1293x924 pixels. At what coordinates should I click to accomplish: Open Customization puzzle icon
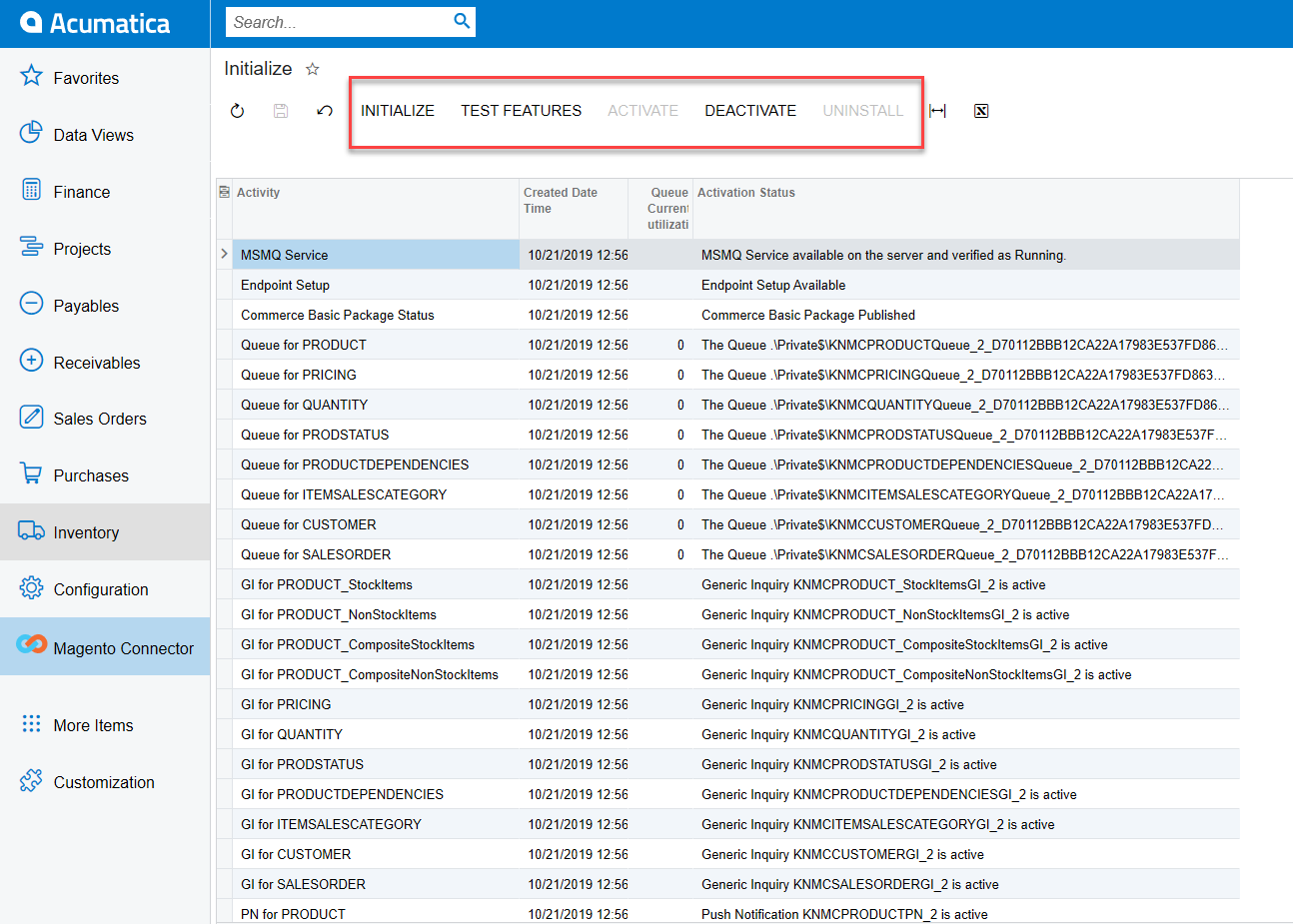(31, 780)
